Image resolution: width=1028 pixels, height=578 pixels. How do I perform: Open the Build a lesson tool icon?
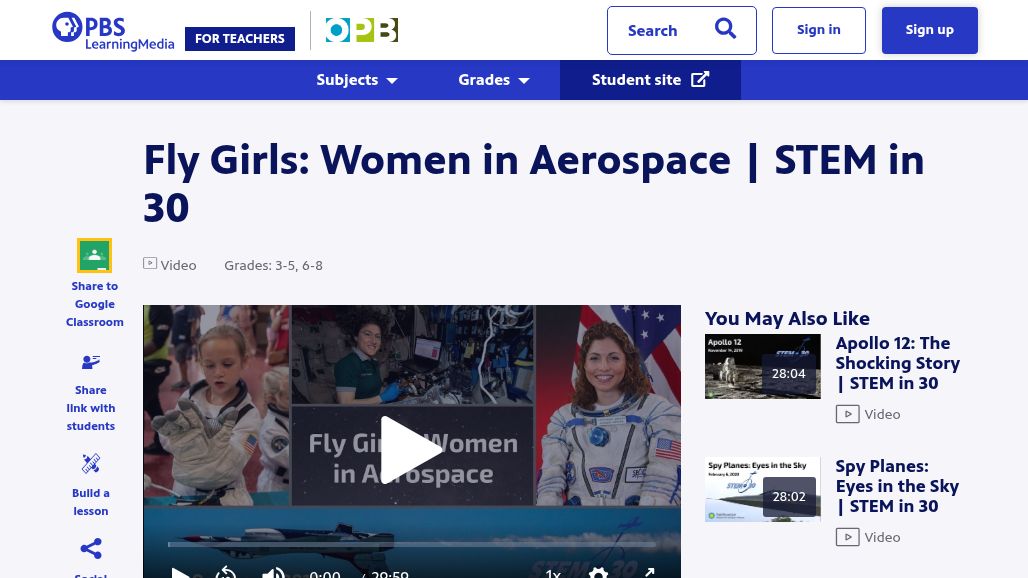click(91, 464)
